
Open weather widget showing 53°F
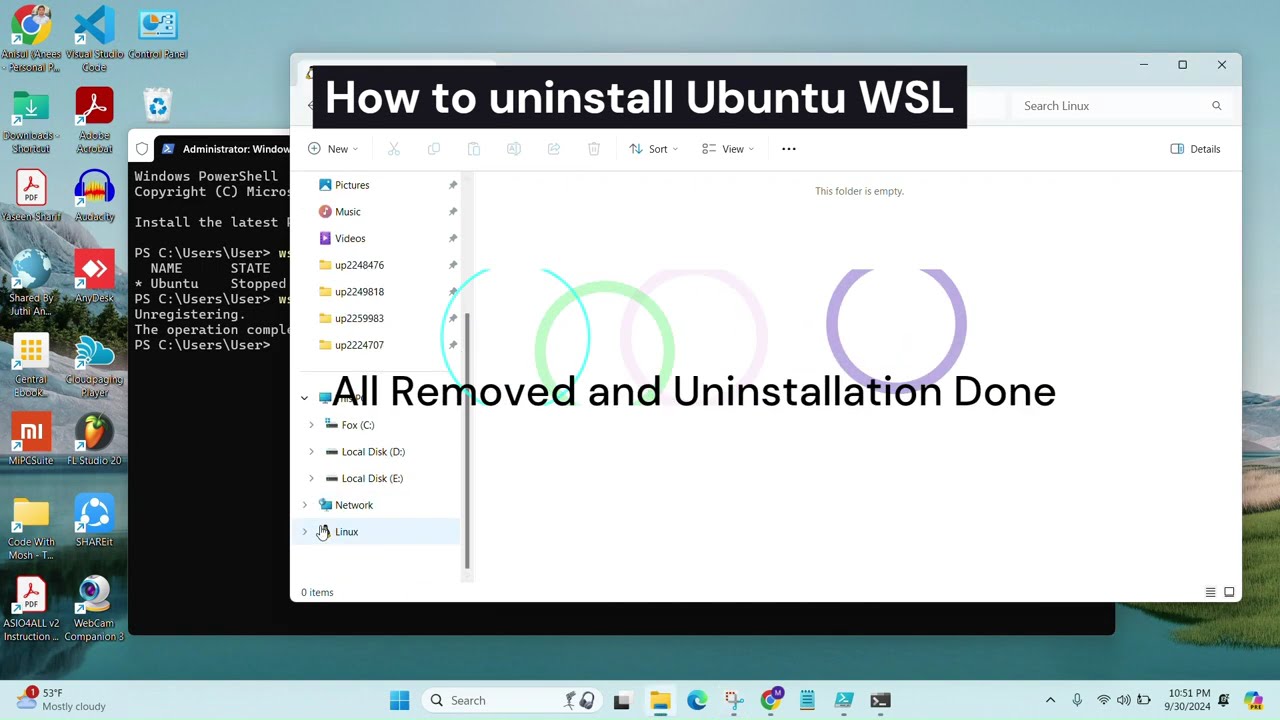[x=62, y=700]
